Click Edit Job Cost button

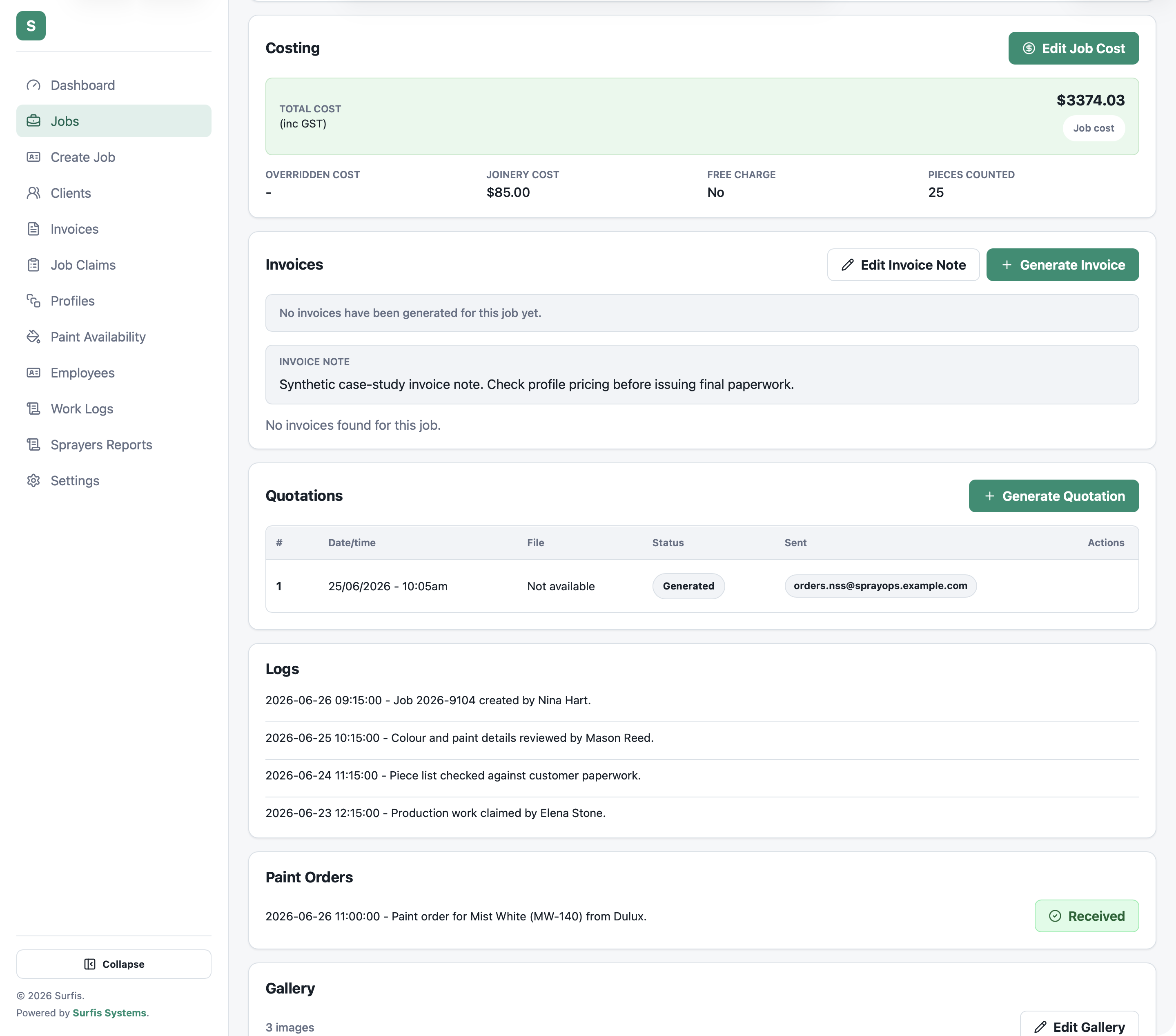pyautogui.click(x=1074, y=48)
